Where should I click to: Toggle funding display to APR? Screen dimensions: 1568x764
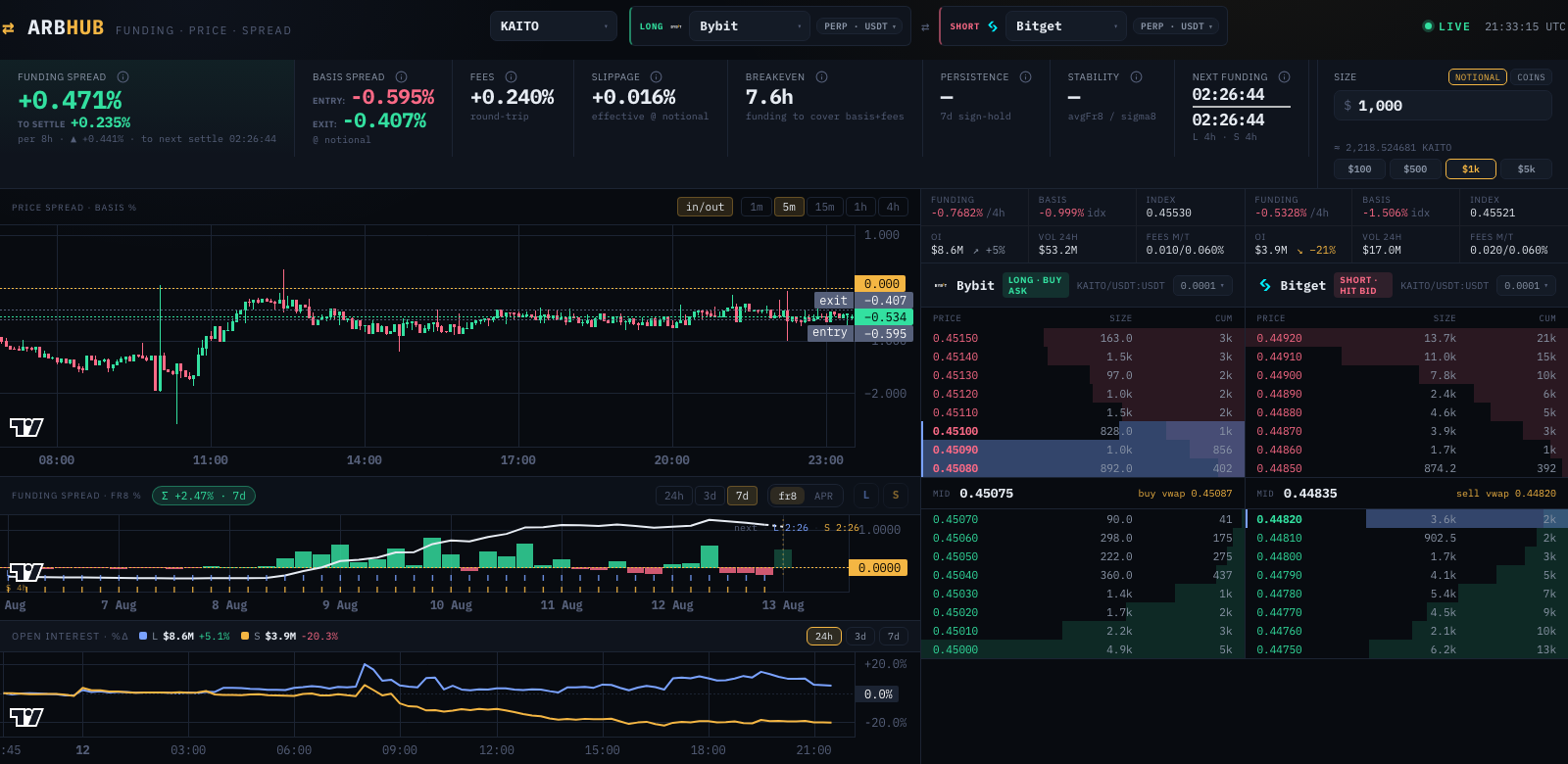pos(824,496)
